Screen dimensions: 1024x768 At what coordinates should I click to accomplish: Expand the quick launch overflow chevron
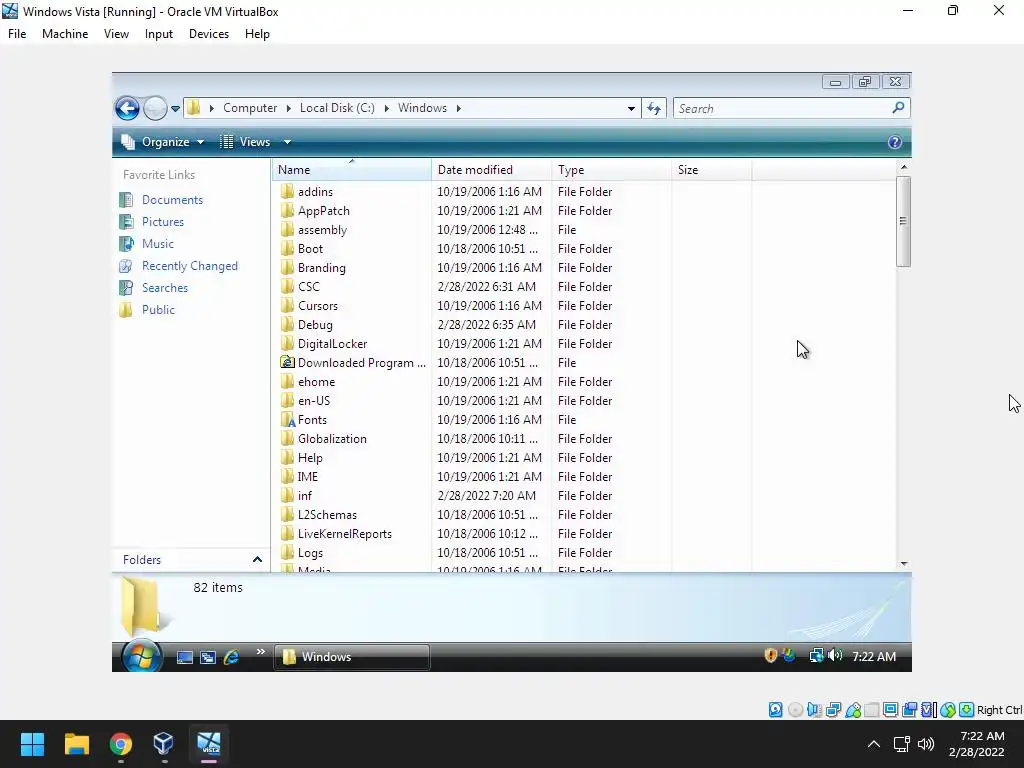261,651
